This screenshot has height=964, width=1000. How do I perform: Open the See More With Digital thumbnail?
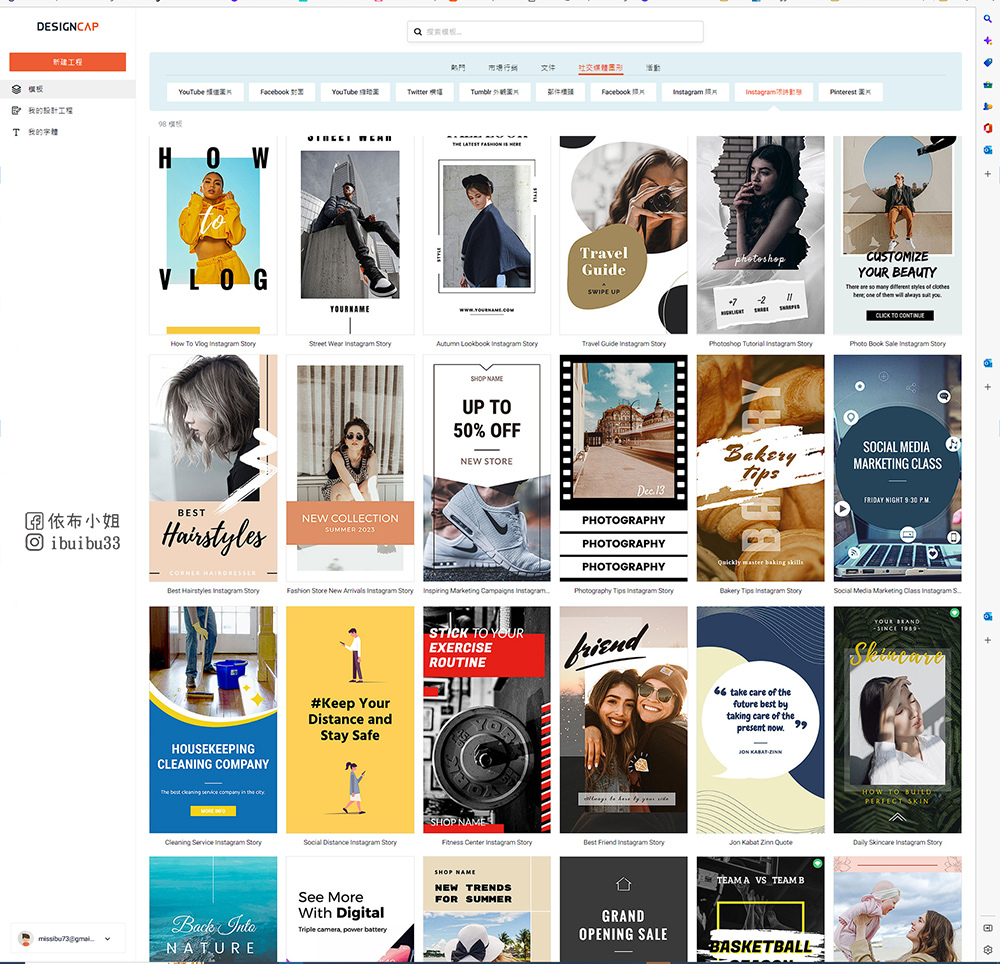(x=350, y=909)
